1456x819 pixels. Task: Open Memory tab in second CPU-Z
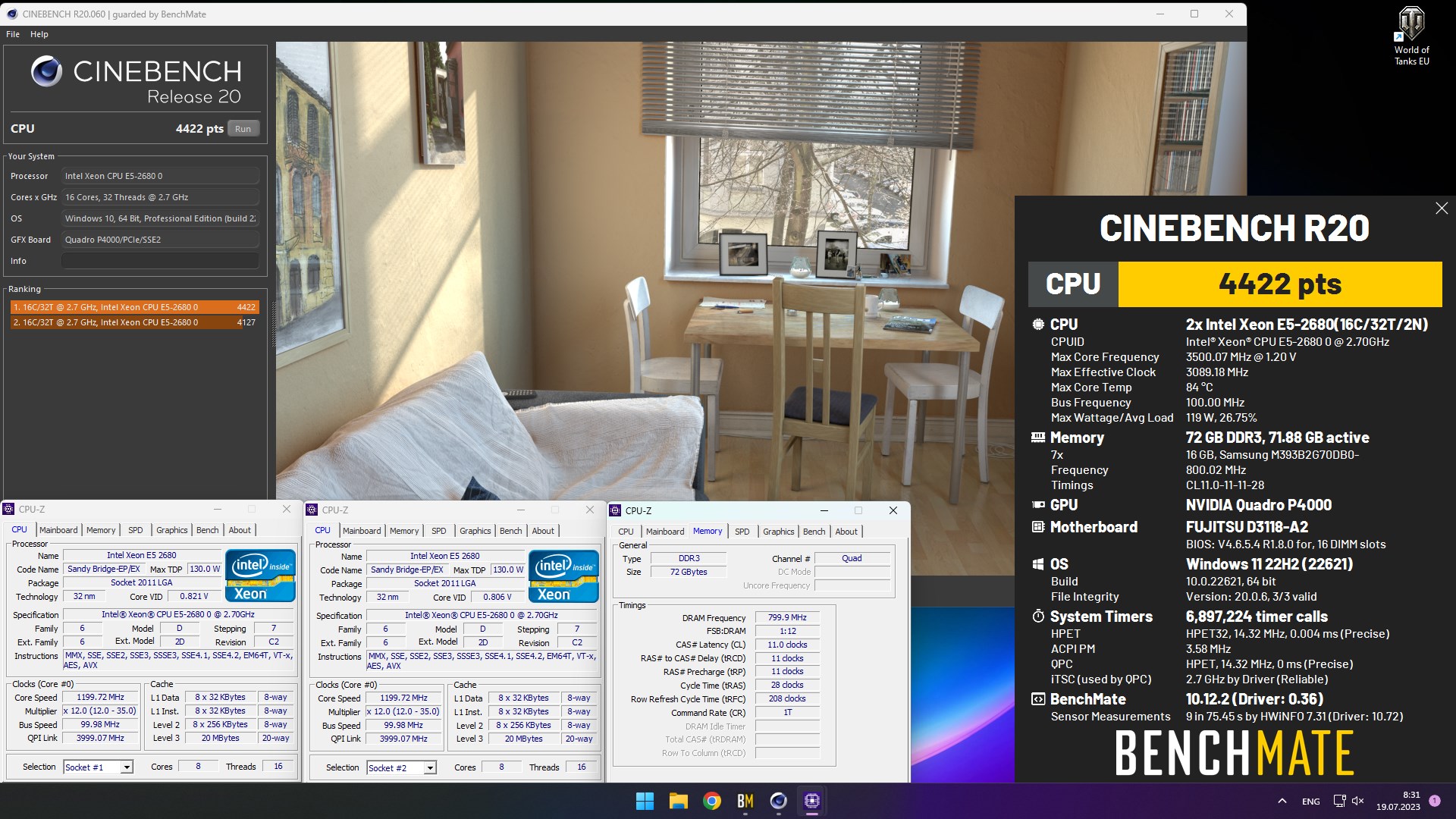pos(404,531)
